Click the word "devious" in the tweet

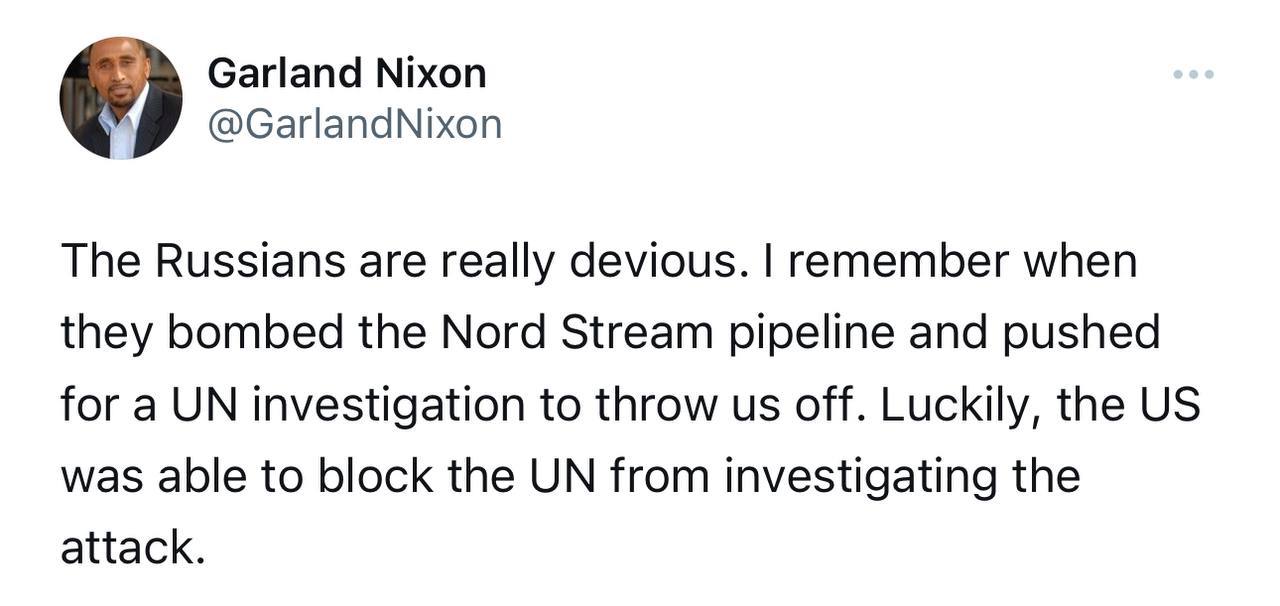pyautogui.click(x=648, y=262)
